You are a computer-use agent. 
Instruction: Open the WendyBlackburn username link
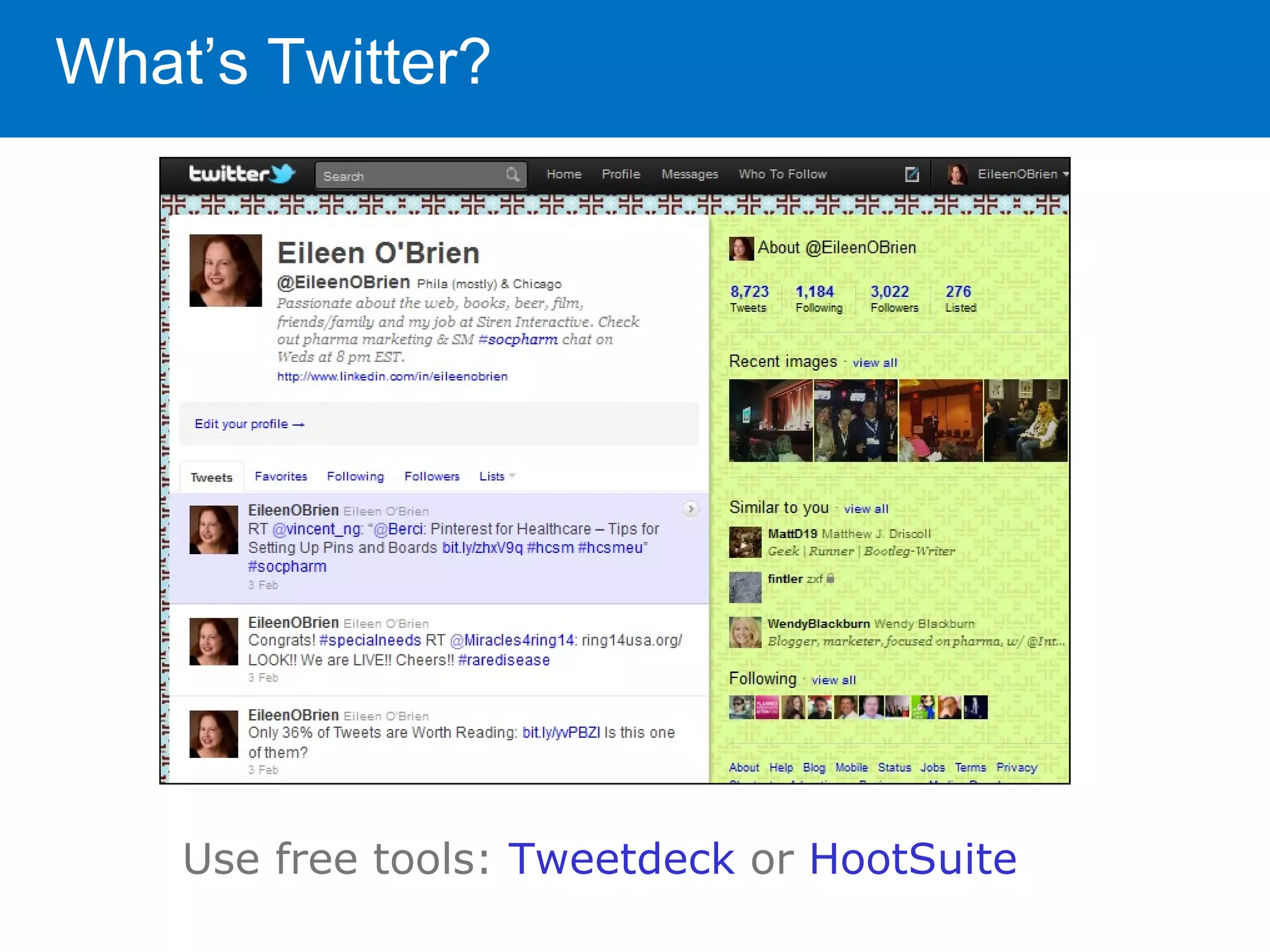pos(819,624)
